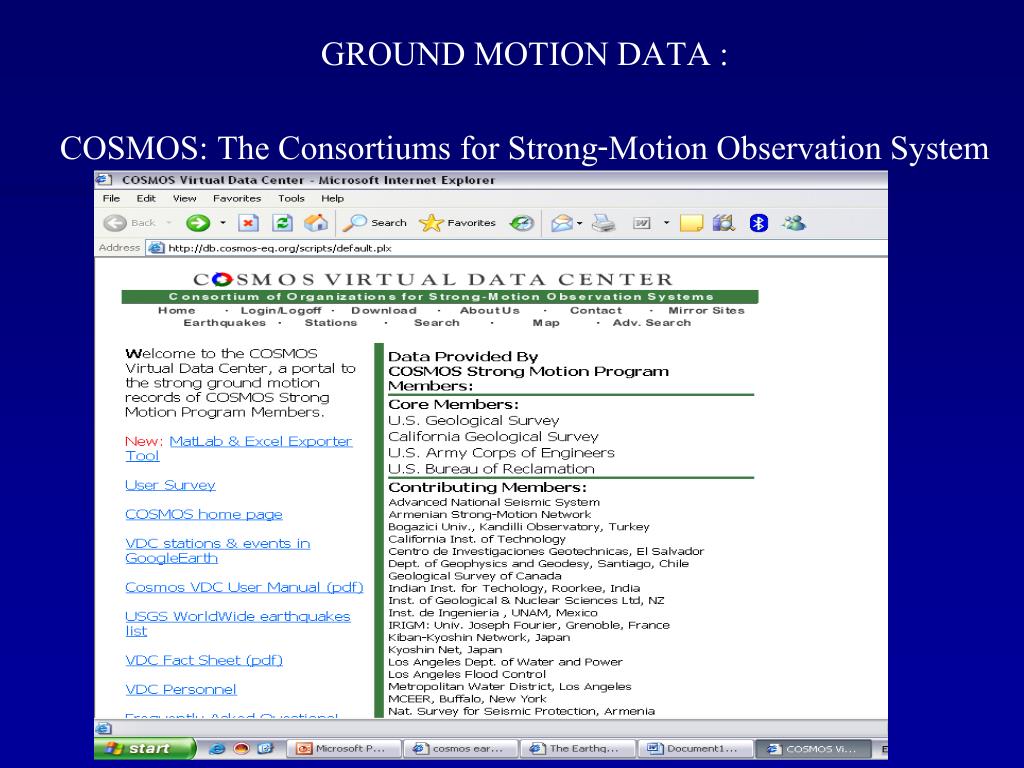
Task: Click the IE status bar page icon
Action: 104,728
